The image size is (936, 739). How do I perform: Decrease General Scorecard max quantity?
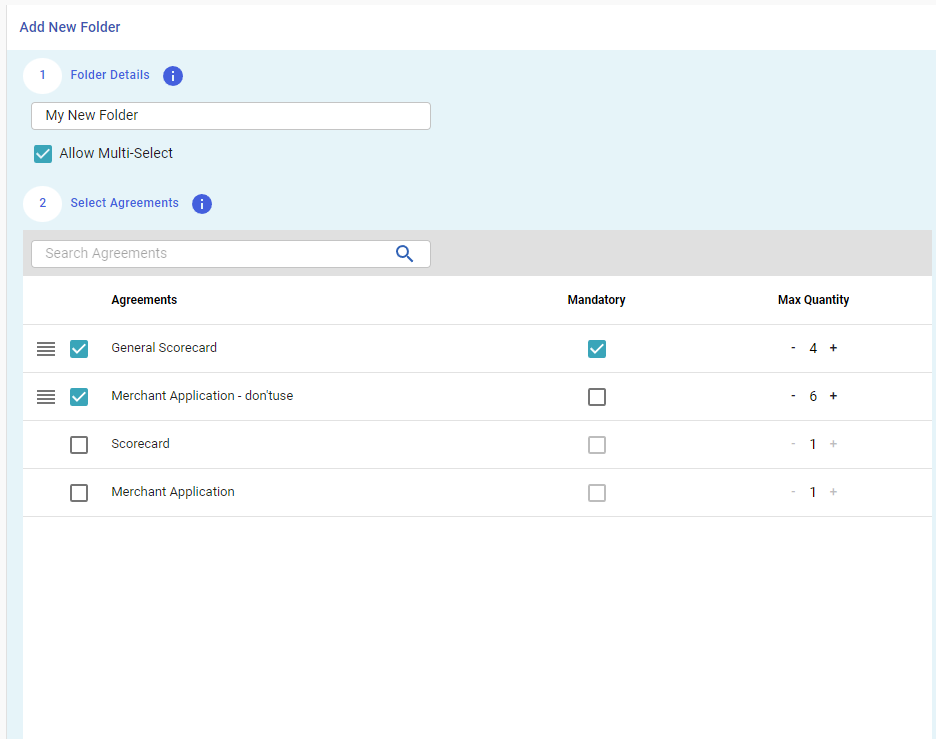pos(793,347)
